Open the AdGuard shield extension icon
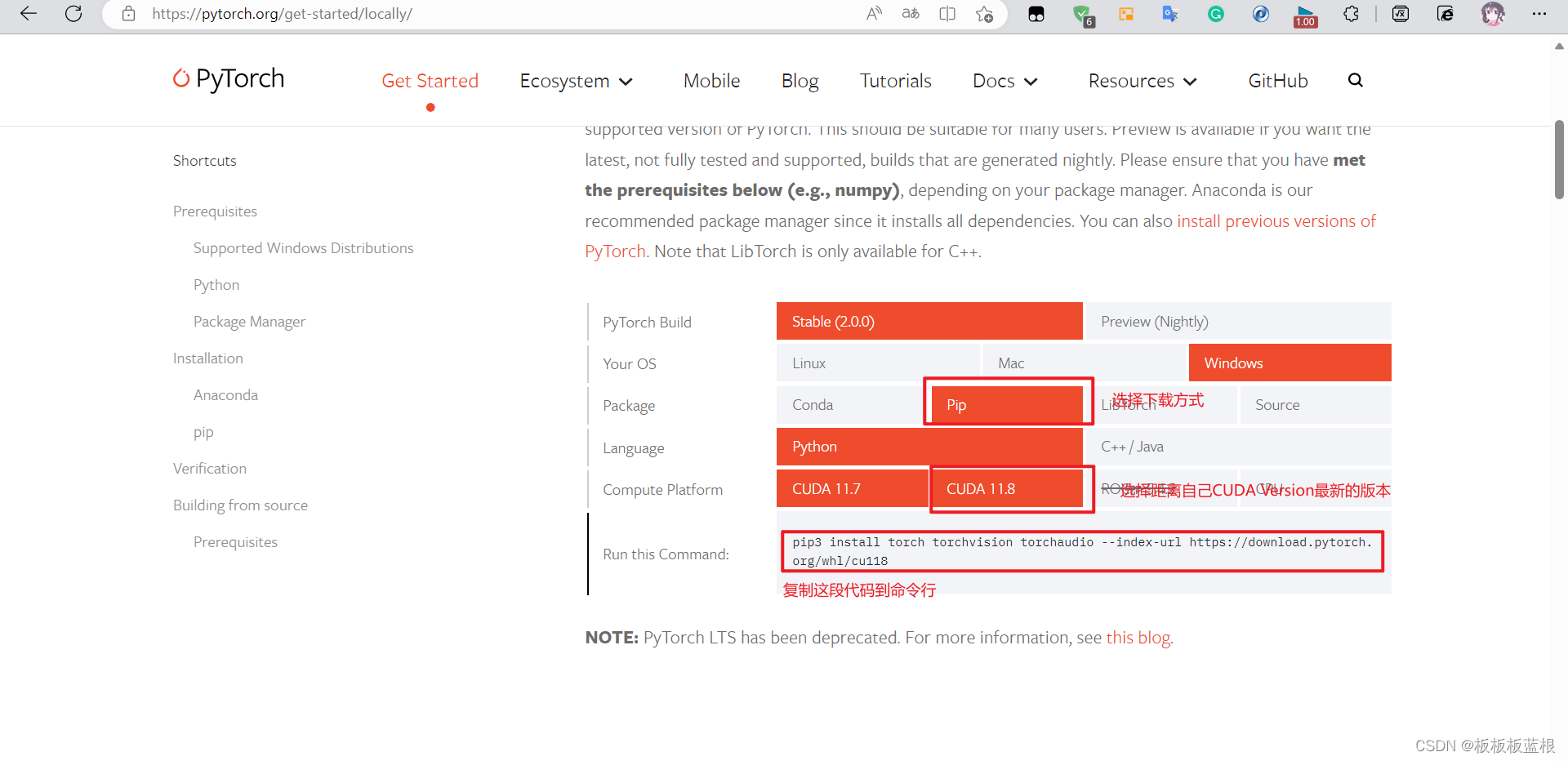The height and width of the screenshot is (761, 1568). pos(1083,15)
